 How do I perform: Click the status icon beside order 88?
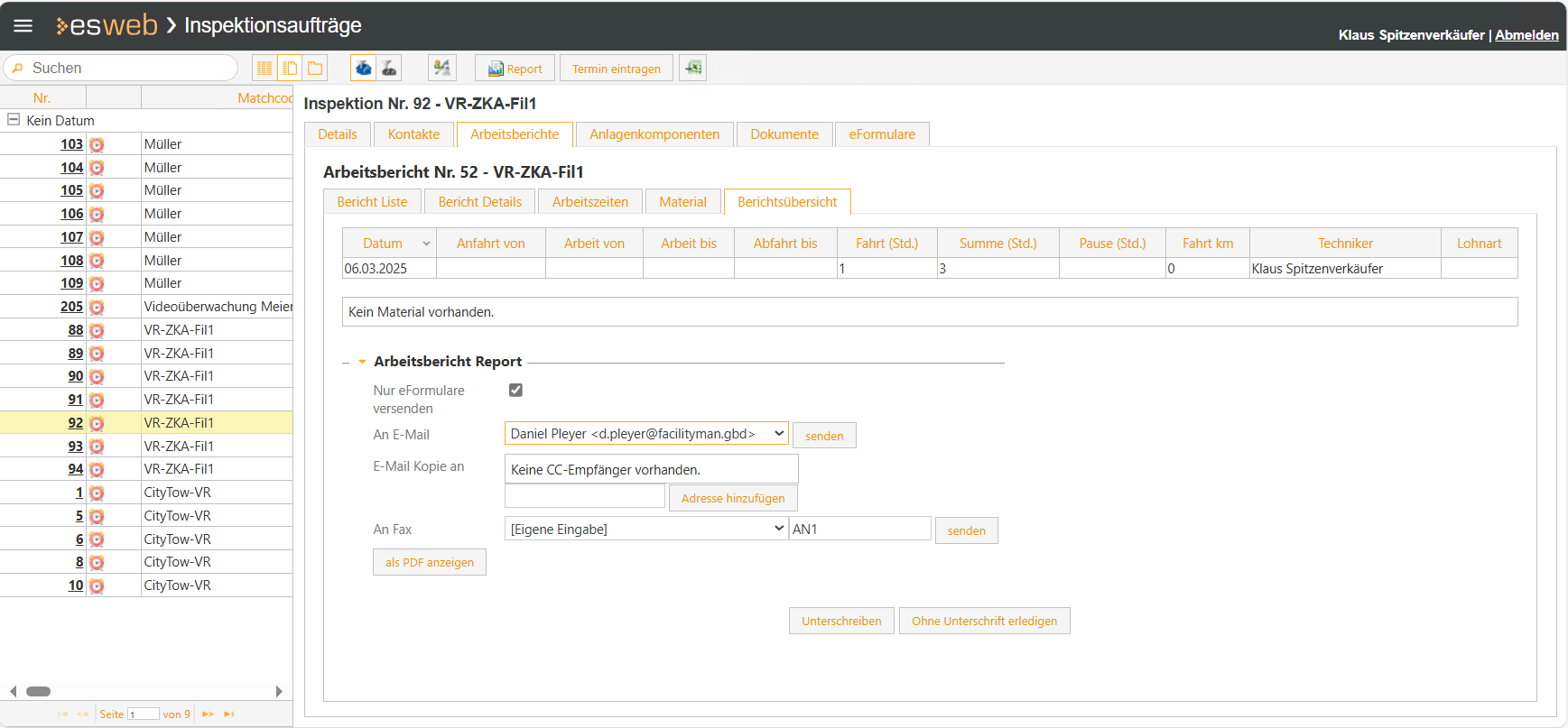(x=97, y=330)
